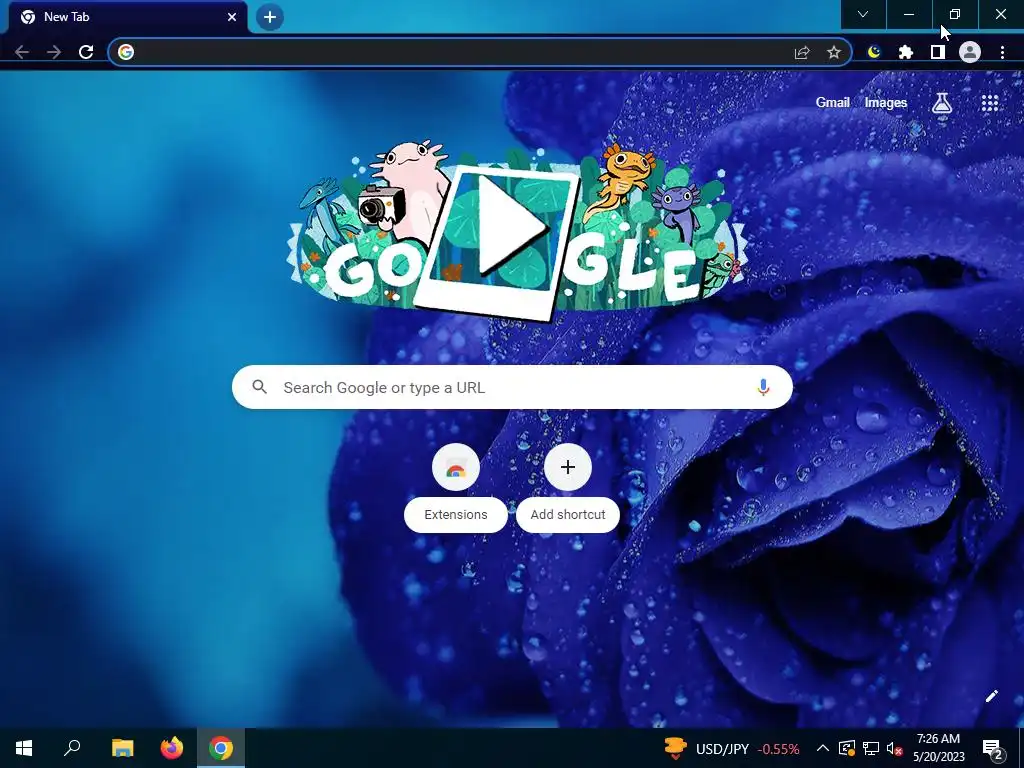Open the moon extension icon
This screenshot has height=768, width=1024.
[x=874, y=52]
